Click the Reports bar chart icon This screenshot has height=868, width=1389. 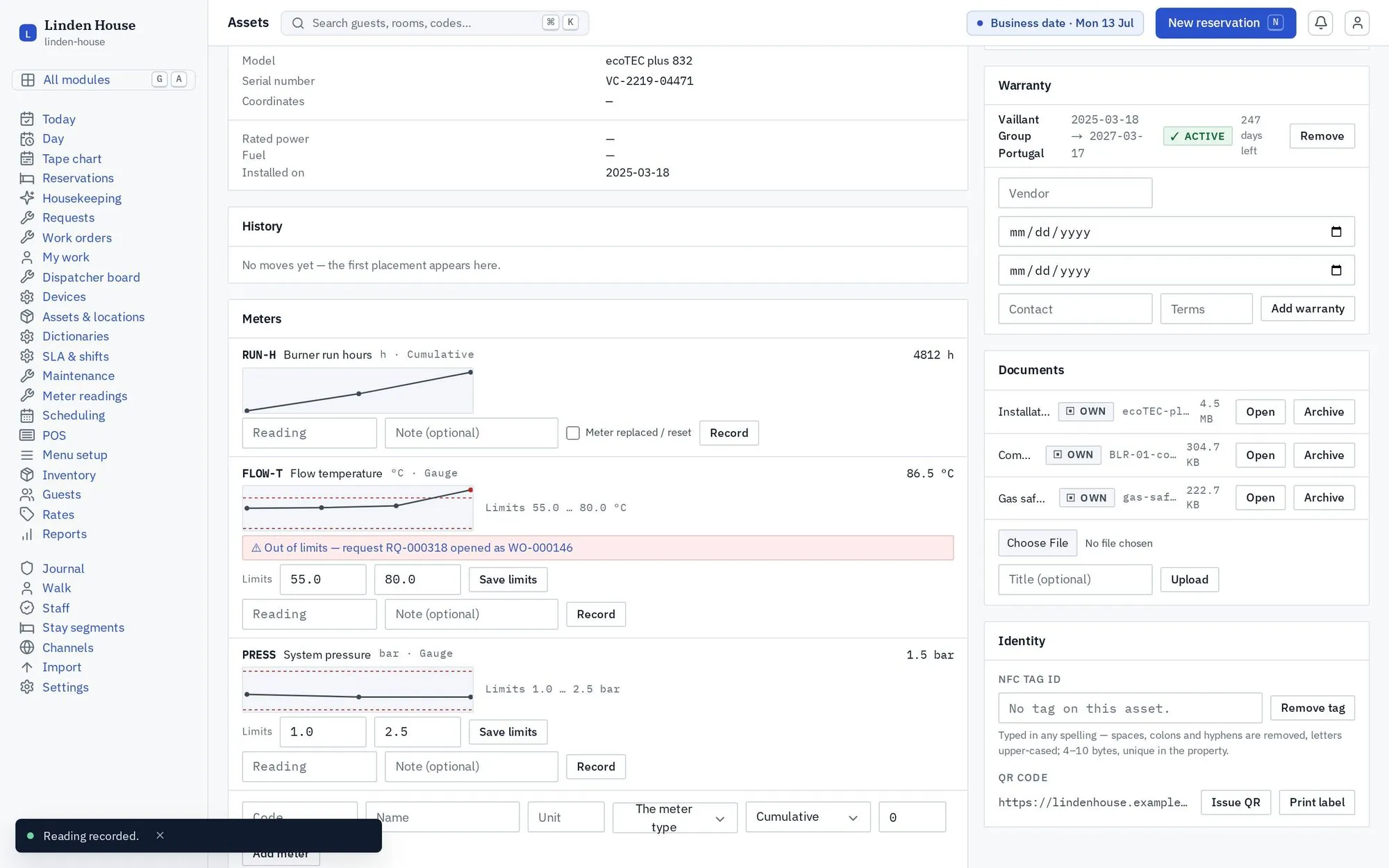click(27, 534)
